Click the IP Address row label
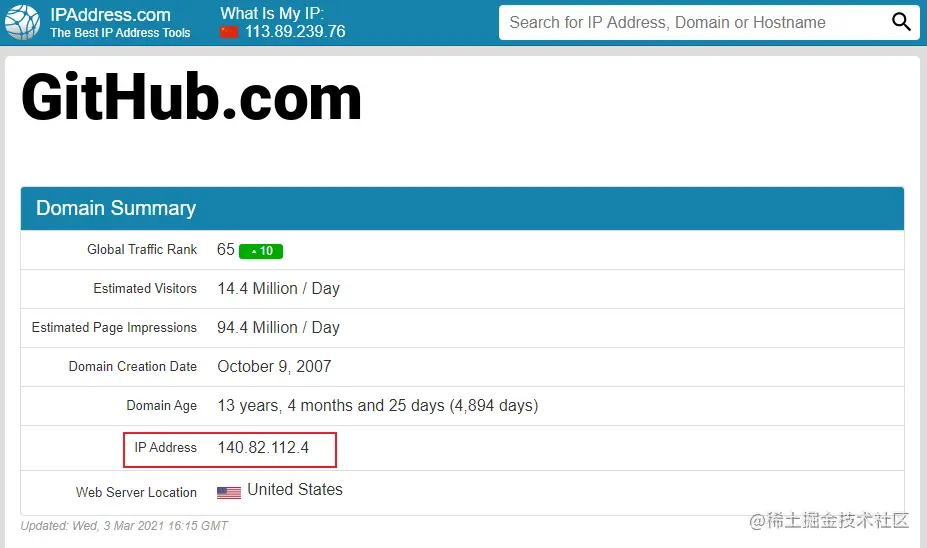927x548 pixels. [x=165, y=448]
